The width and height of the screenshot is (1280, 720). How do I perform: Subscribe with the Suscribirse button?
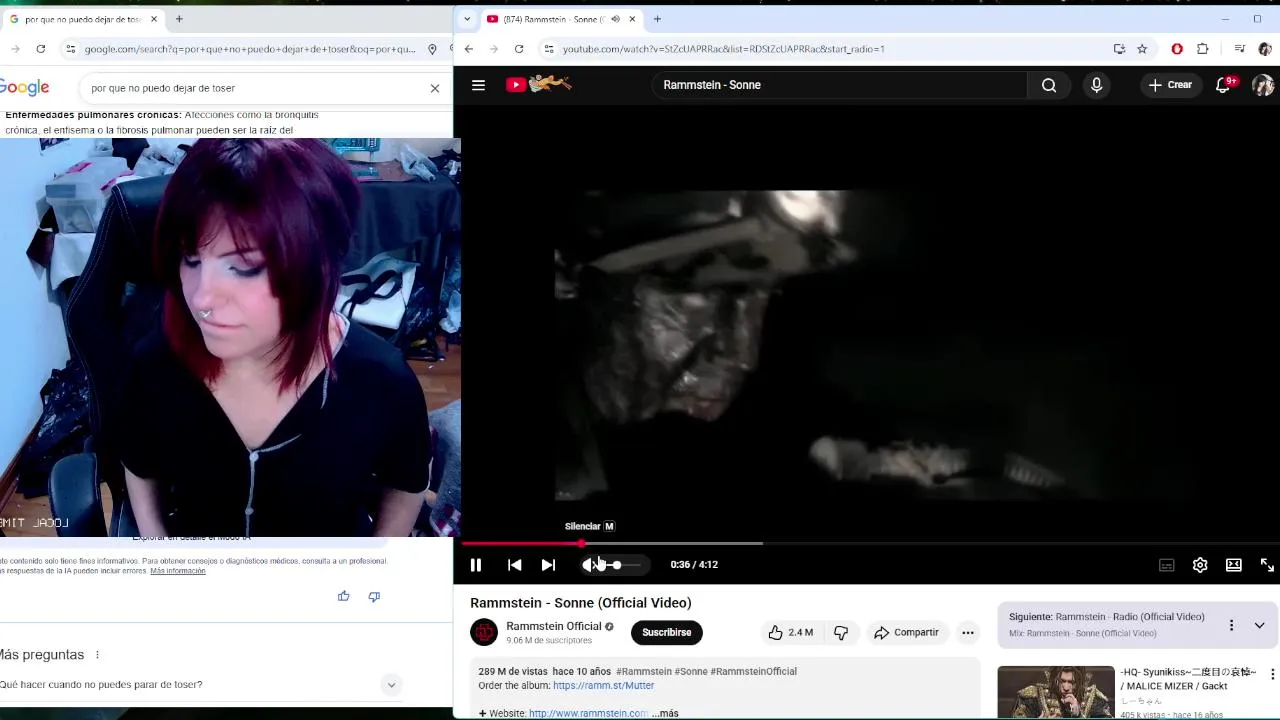[667, 632]
